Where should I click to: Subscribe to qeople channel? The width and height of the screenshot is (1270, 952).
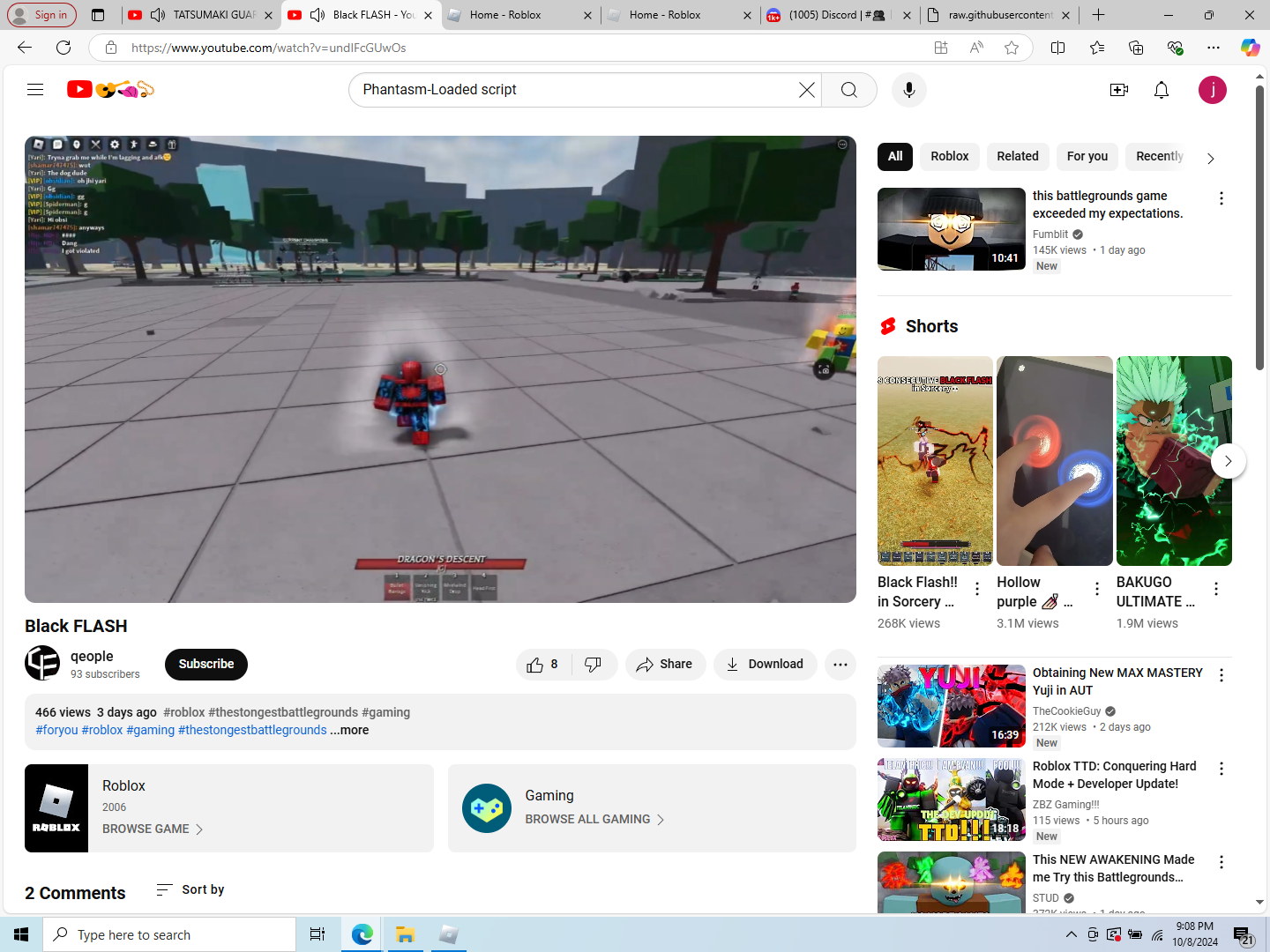206,665
